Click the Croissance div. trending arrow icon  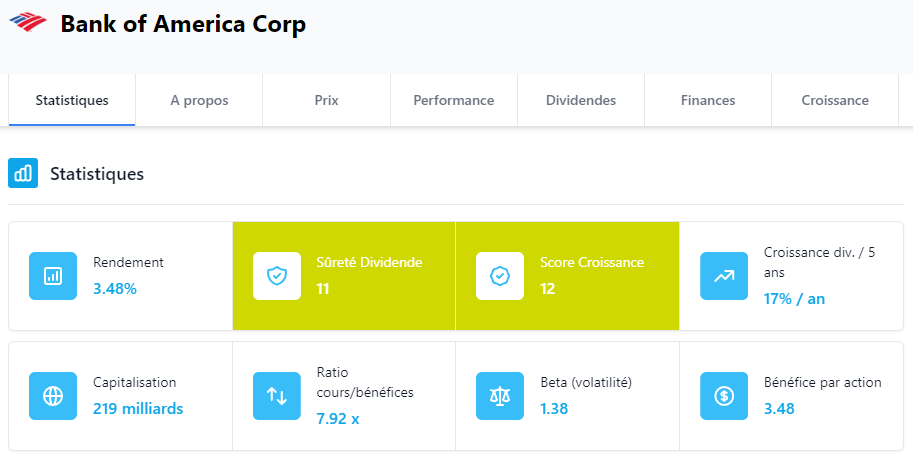(724, 276)
